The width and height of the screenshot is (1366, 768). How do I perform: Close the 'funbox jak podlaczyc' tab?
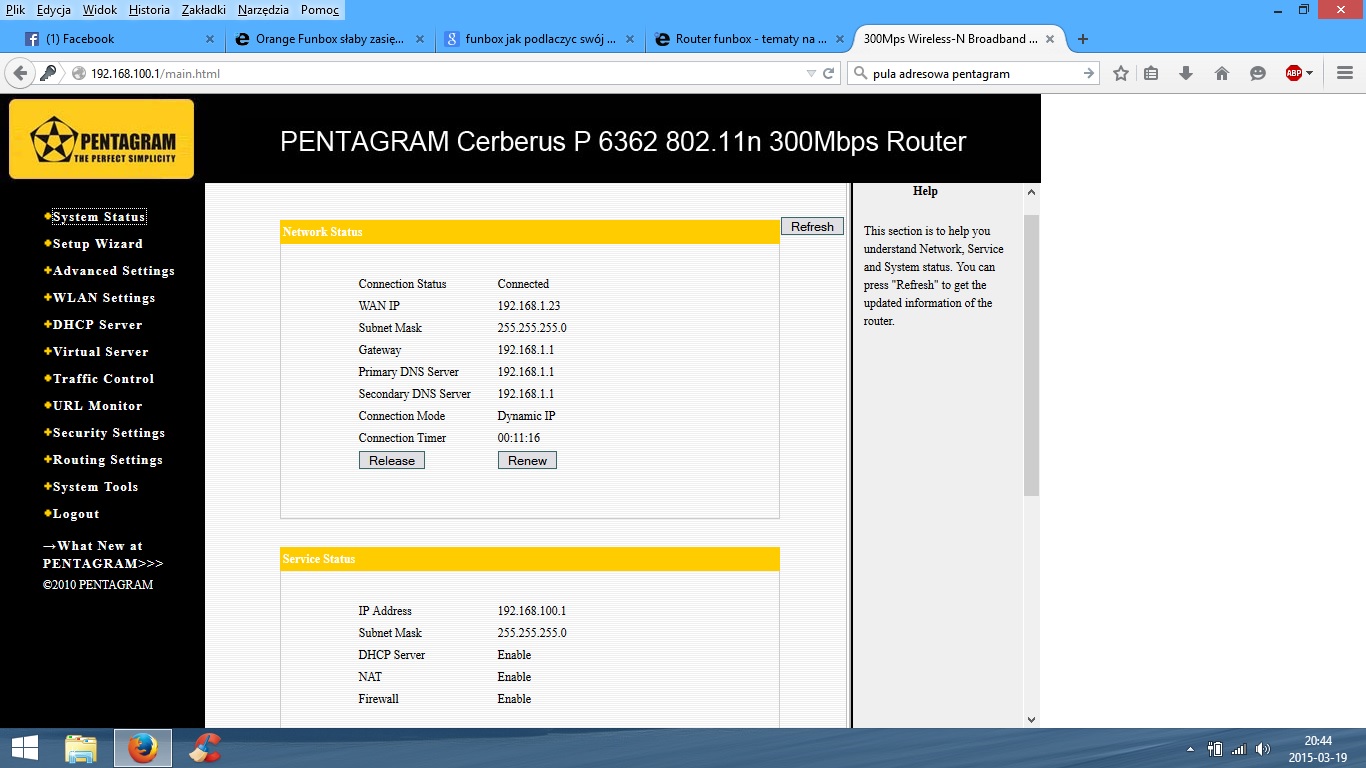pos(630,40)
